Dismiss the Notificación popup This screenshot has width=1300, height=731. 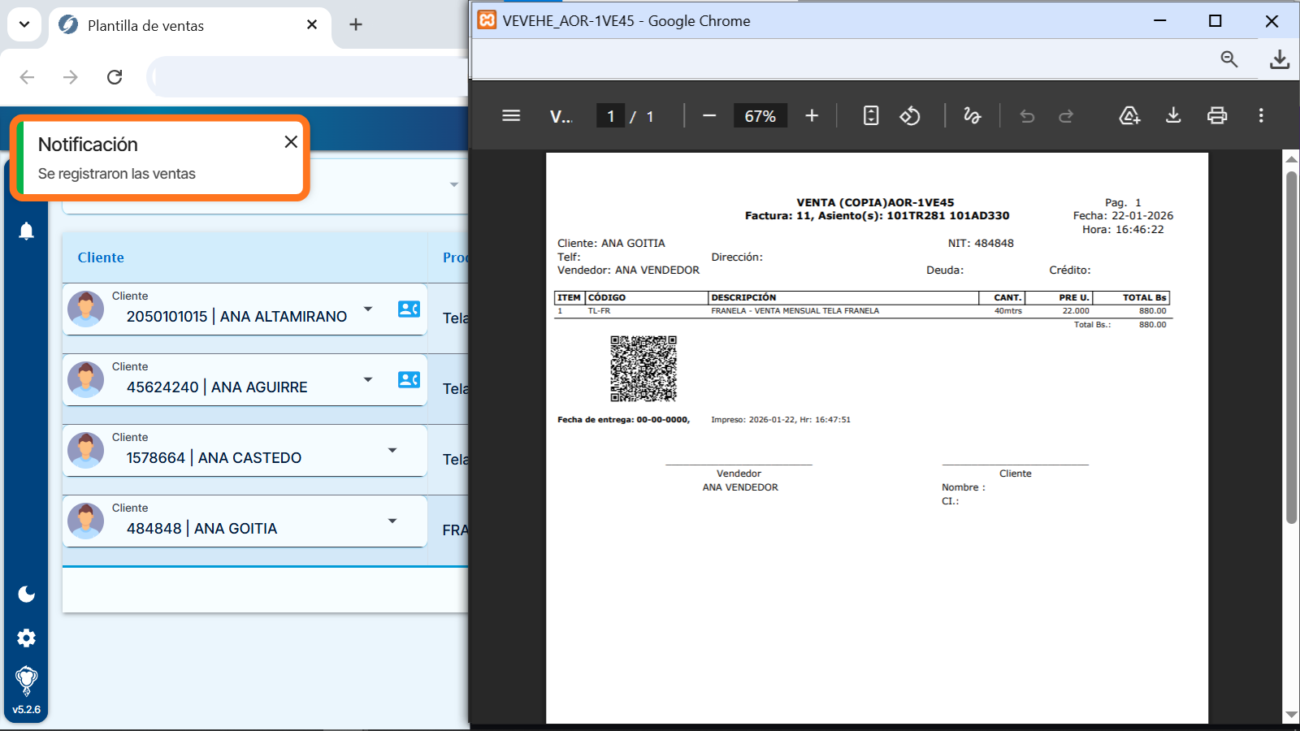click(291, 142)
